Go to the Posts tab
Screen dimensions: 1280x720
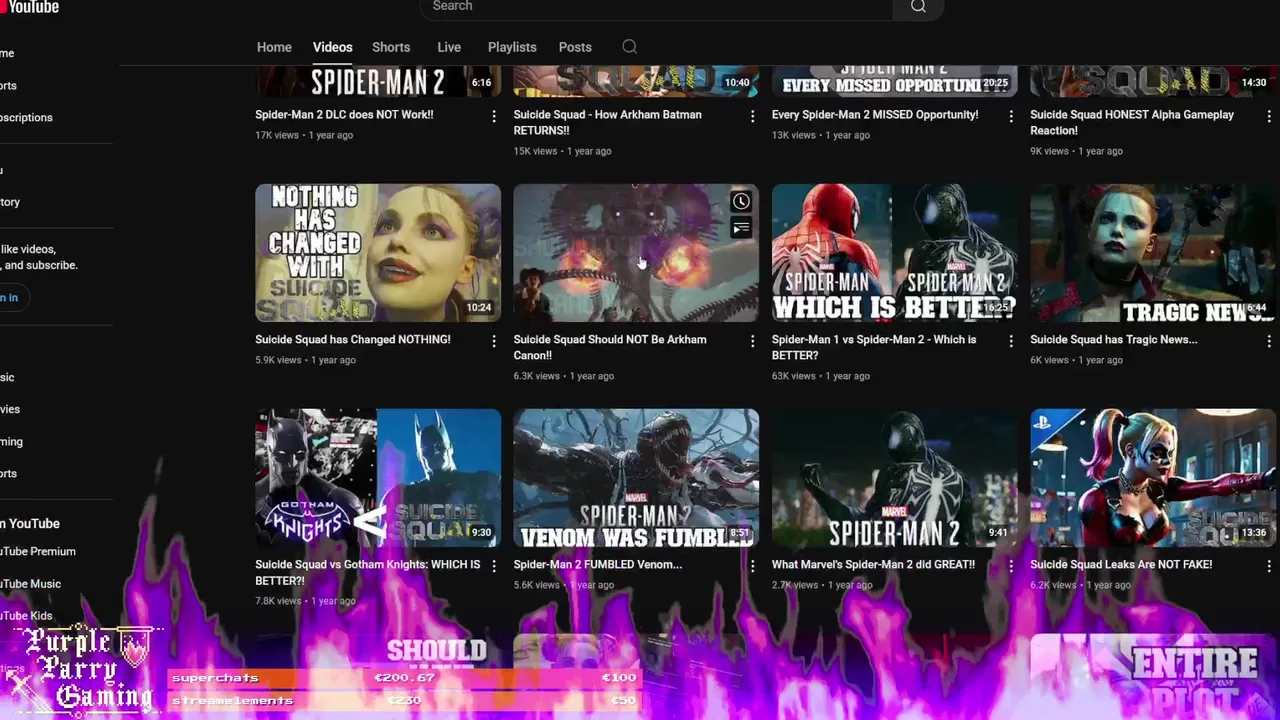[575, 47]
